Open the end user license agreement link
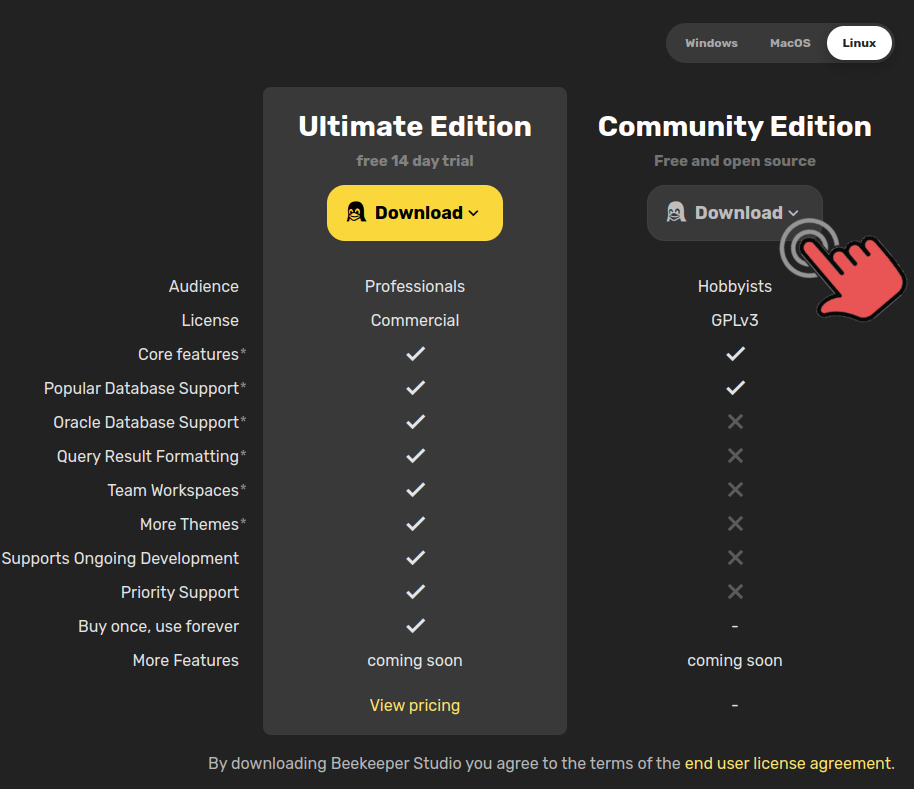914x789 pixels. pos(788,763)
